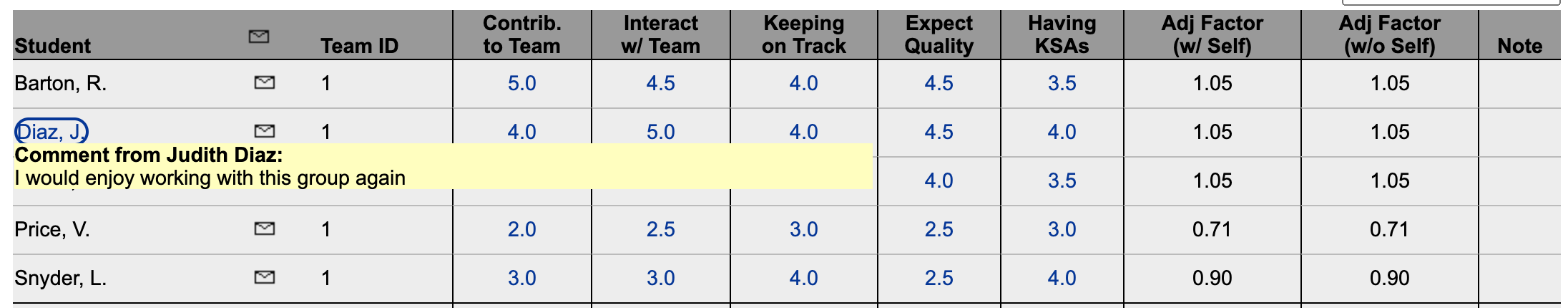
Task: Click the Student column header
Action: [53, 46]
